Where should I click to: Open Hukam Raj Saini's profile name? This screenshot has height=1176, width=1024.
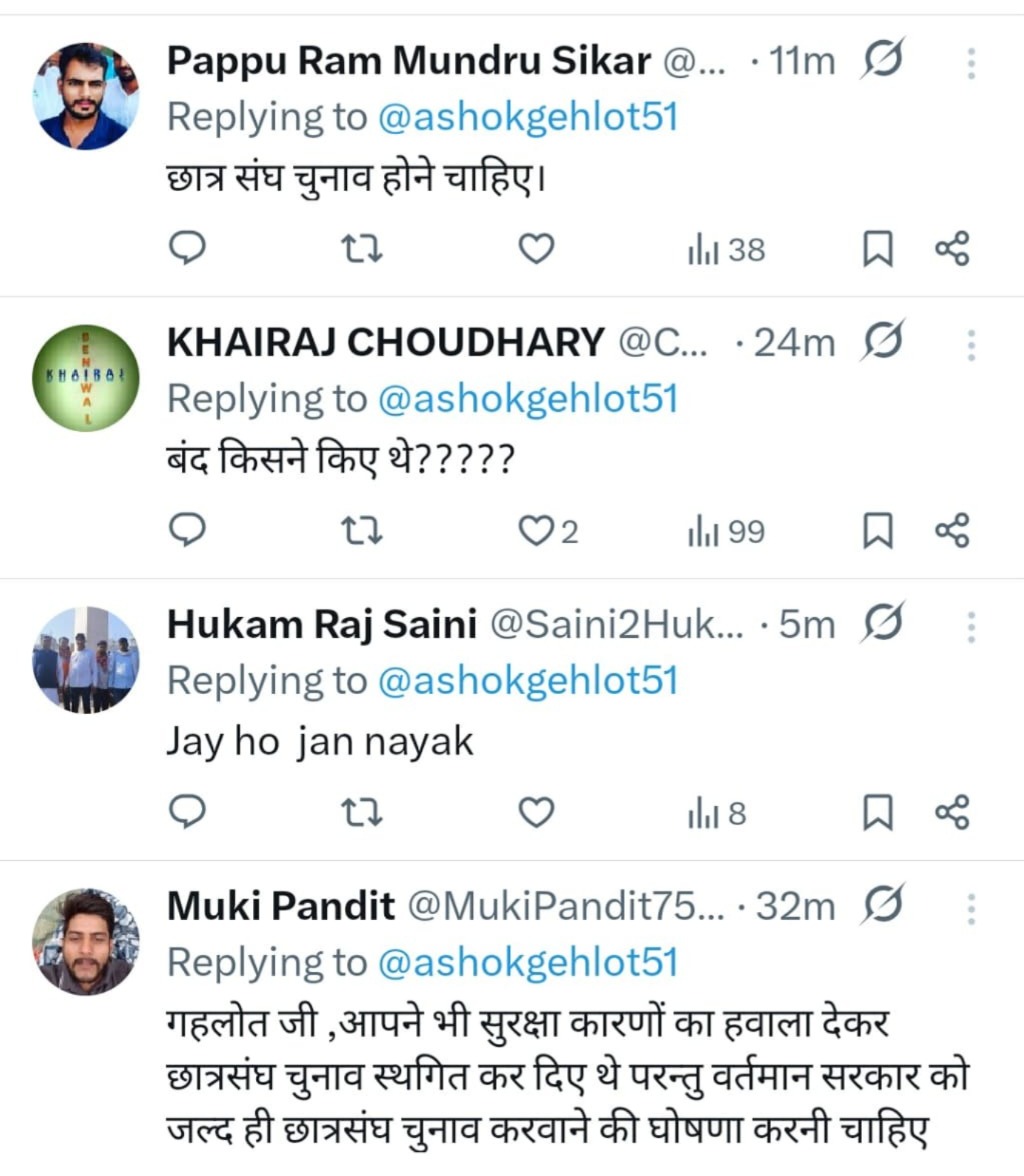pos(321,624)
